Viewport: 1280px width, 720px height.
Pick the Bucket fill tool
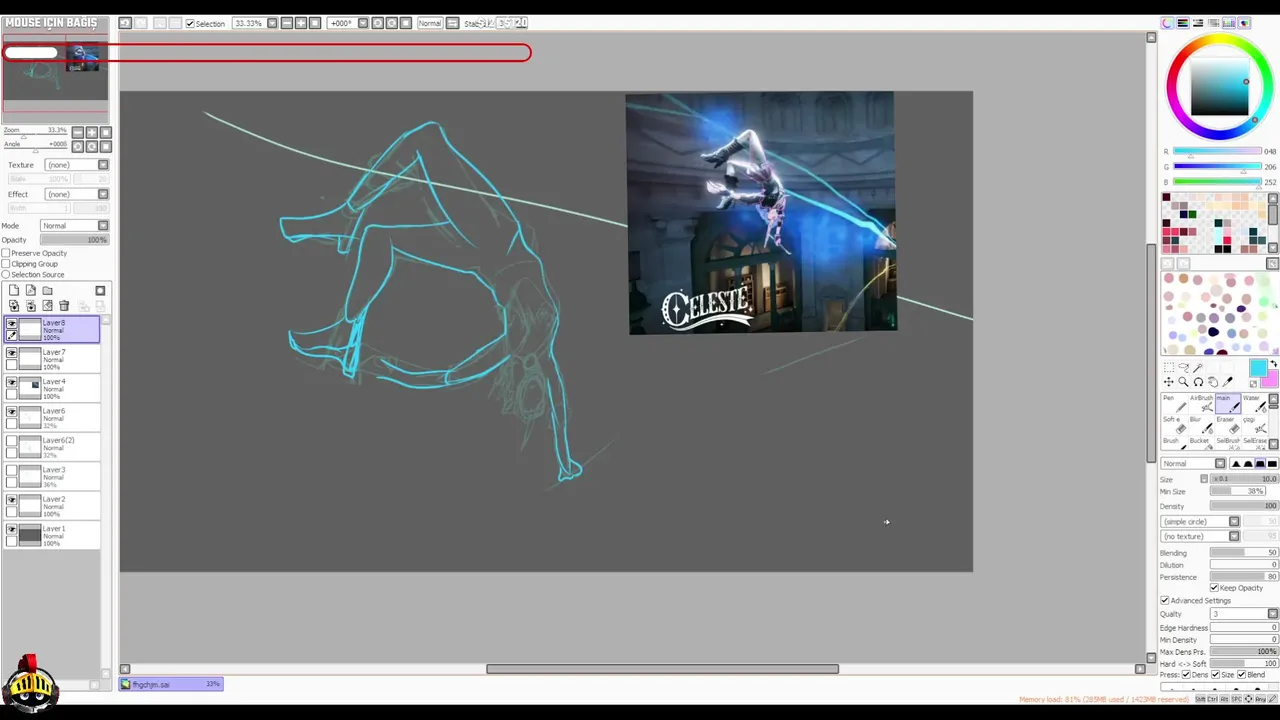(x=1202, y=444)
